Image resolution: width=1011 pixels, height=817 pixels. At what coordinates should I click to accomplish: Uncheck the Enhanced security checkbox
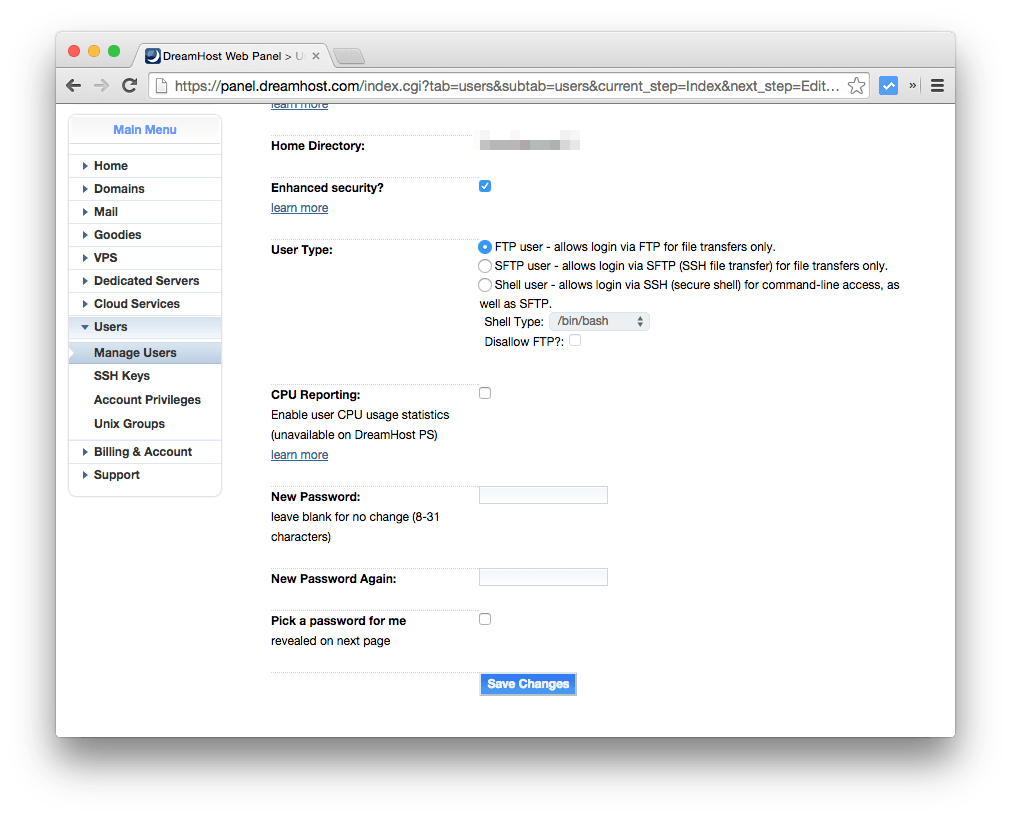coord(484,185)
